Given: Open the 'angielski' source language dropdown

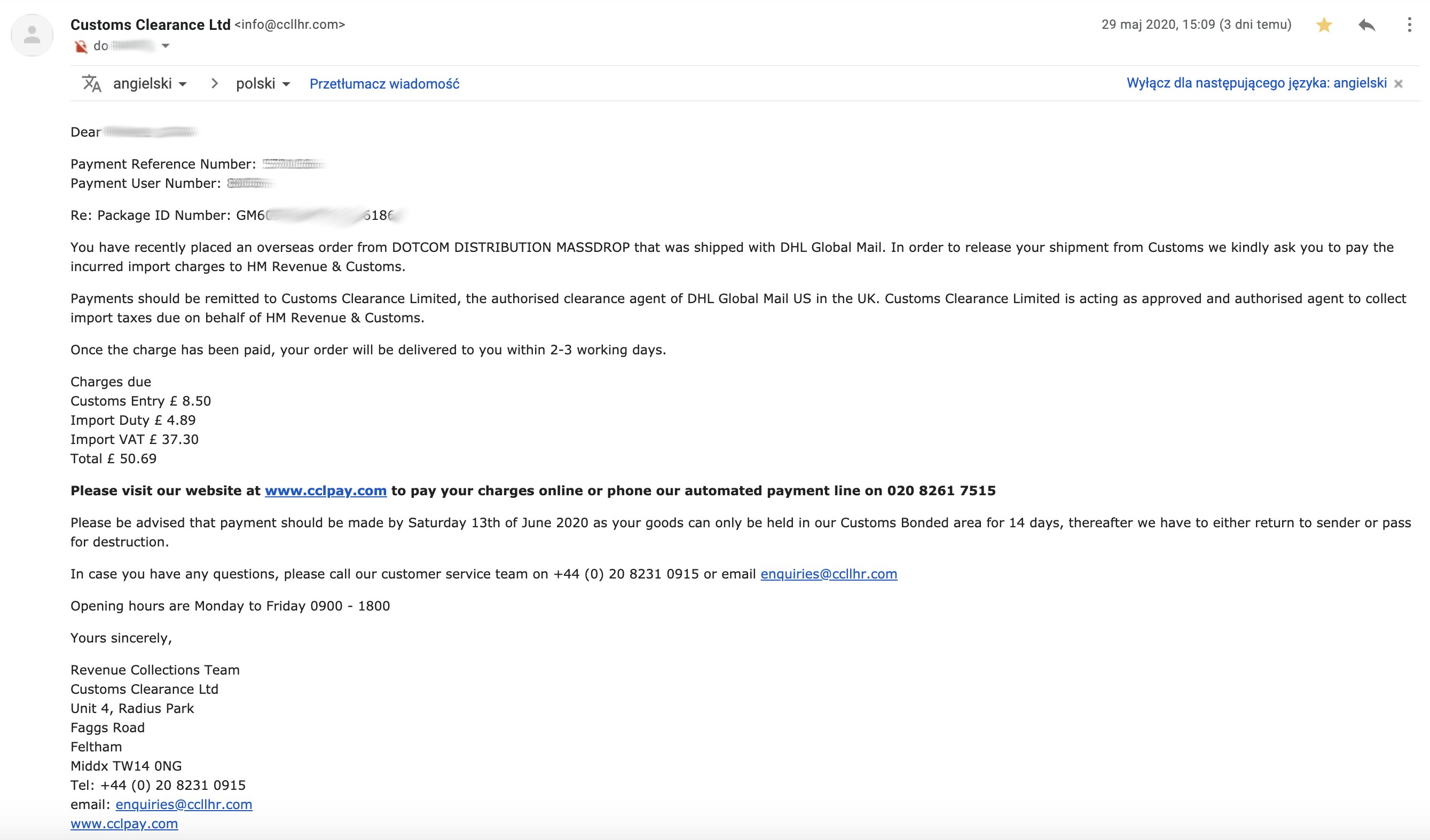Looking at the screenshot, I should coord(150,84).
